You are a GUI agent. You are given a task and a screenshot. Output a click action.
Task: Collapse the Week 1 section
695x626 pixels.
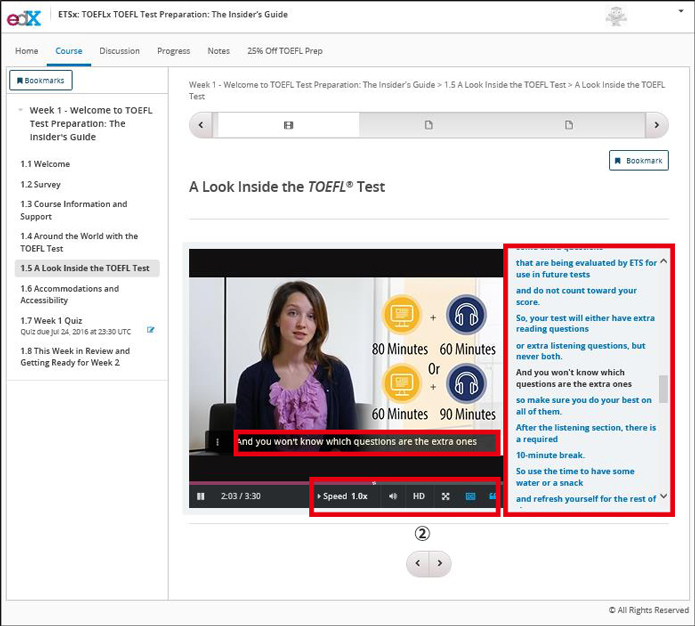point(20,110)
